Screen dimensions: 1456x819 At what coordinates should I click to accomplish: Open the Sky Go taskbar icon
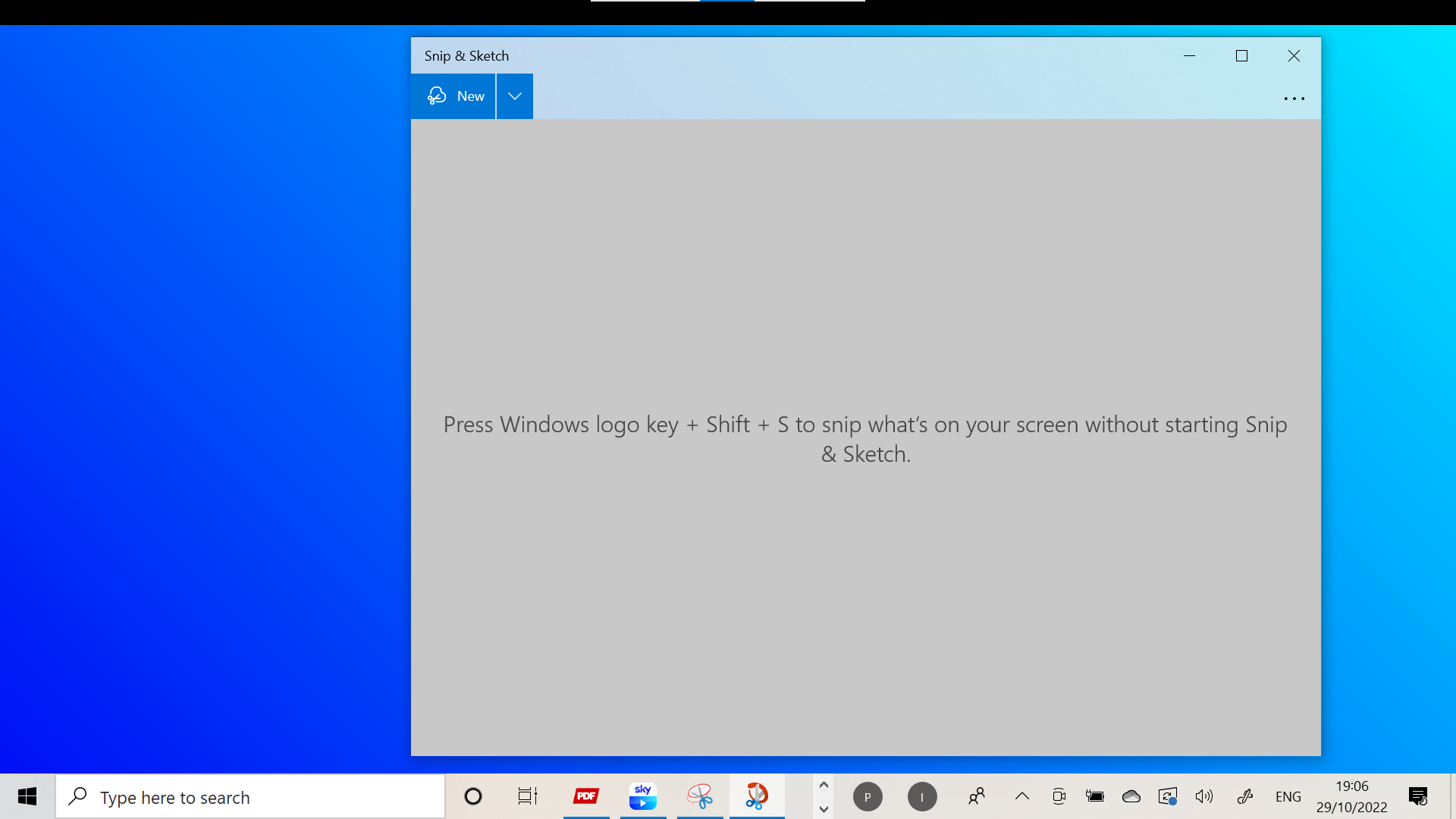(x=643, y=796)
